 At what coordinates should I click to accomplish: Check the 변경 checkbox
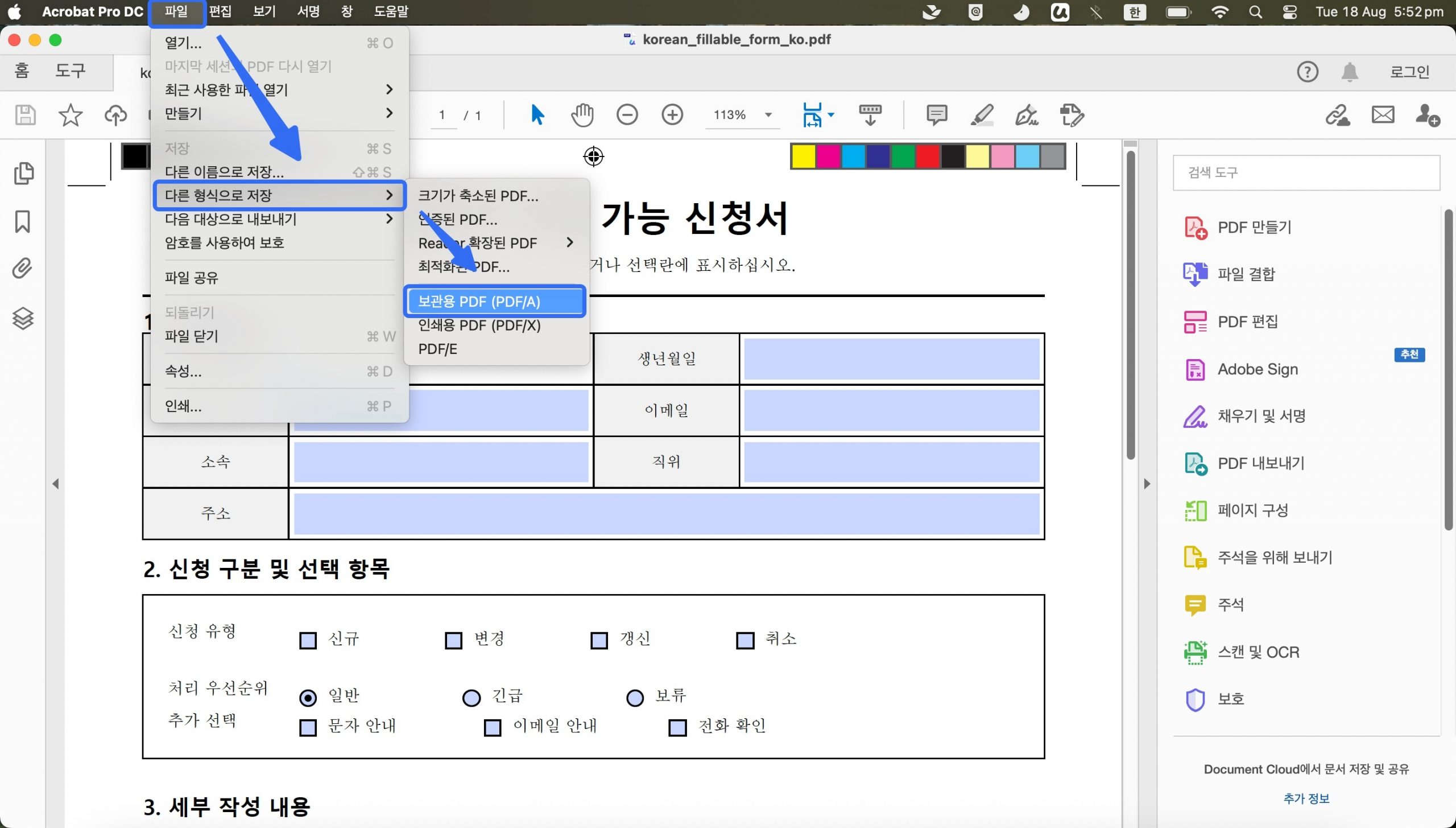coord(453,640)
